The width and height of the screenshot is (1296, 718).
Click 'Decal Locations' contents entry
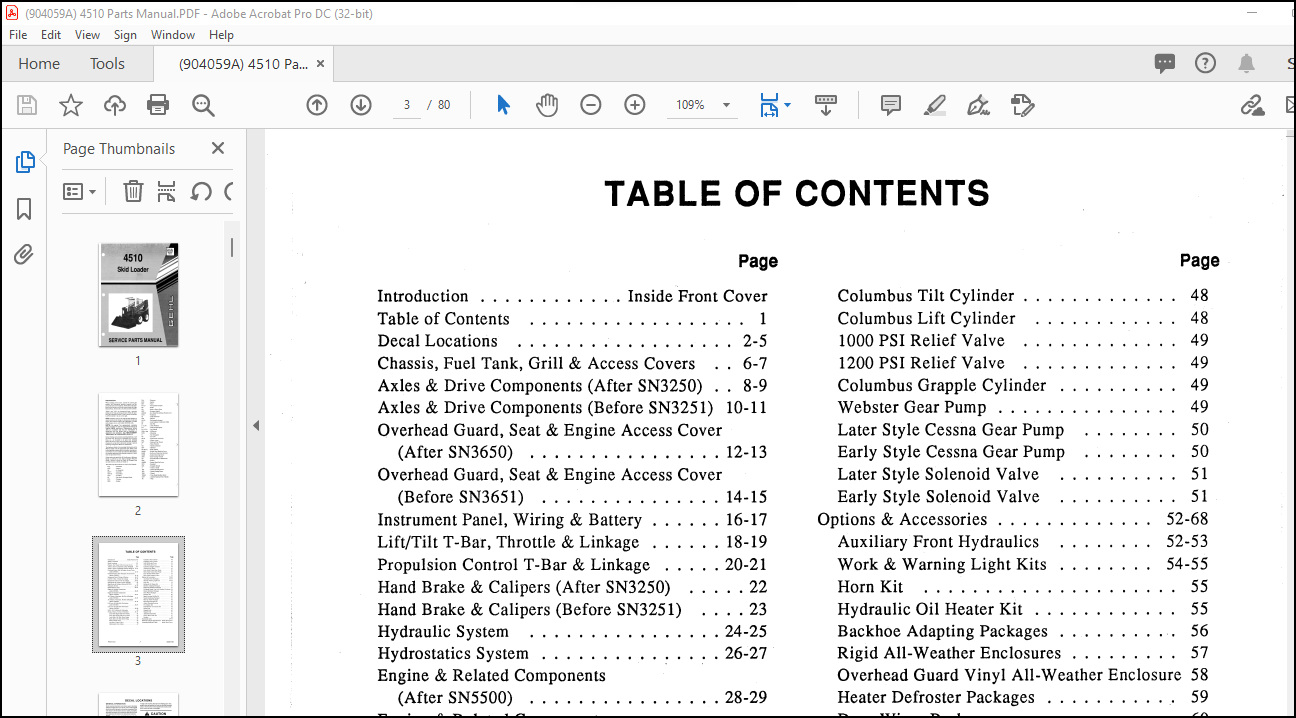coord(437,341)
